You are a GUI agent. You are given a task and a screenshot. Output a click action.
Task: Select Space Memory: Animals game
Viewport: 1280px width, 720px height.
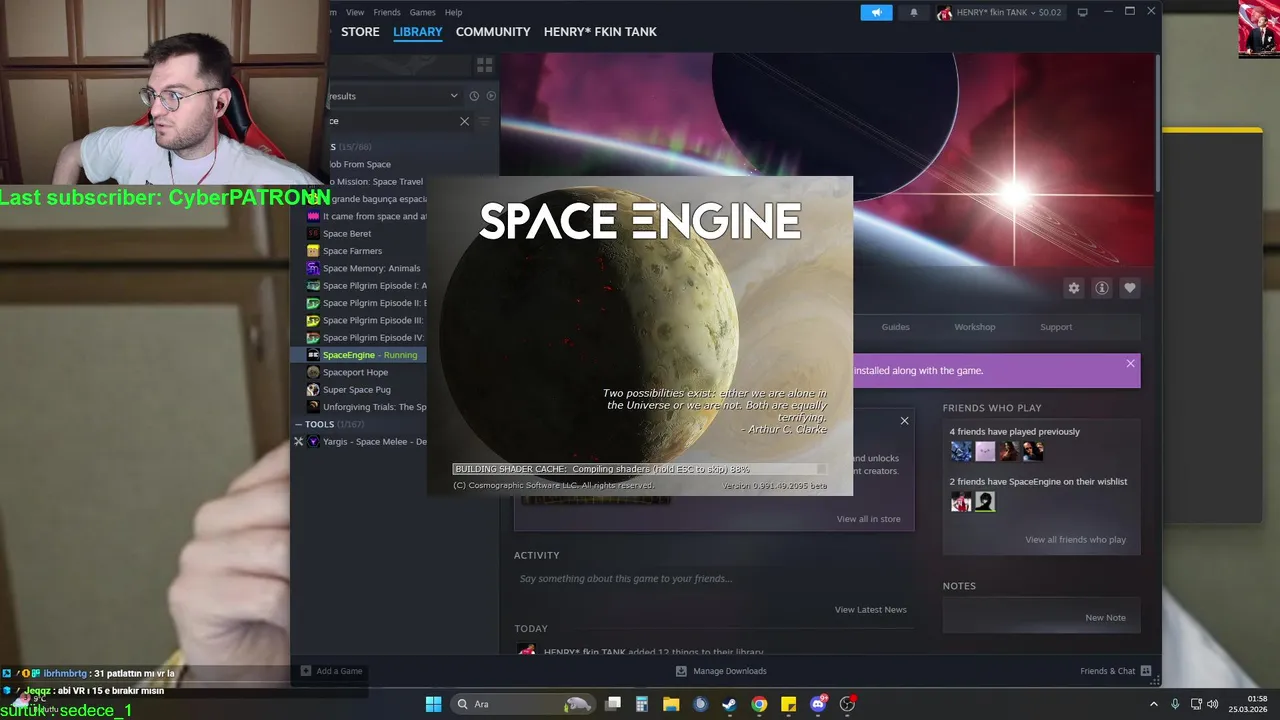click(x=366, y=268)
